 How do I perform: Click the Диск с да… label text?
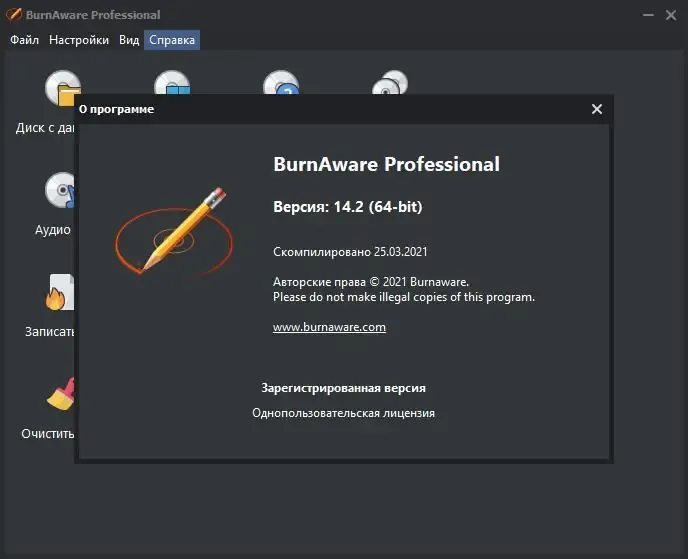tap(45, 128)
